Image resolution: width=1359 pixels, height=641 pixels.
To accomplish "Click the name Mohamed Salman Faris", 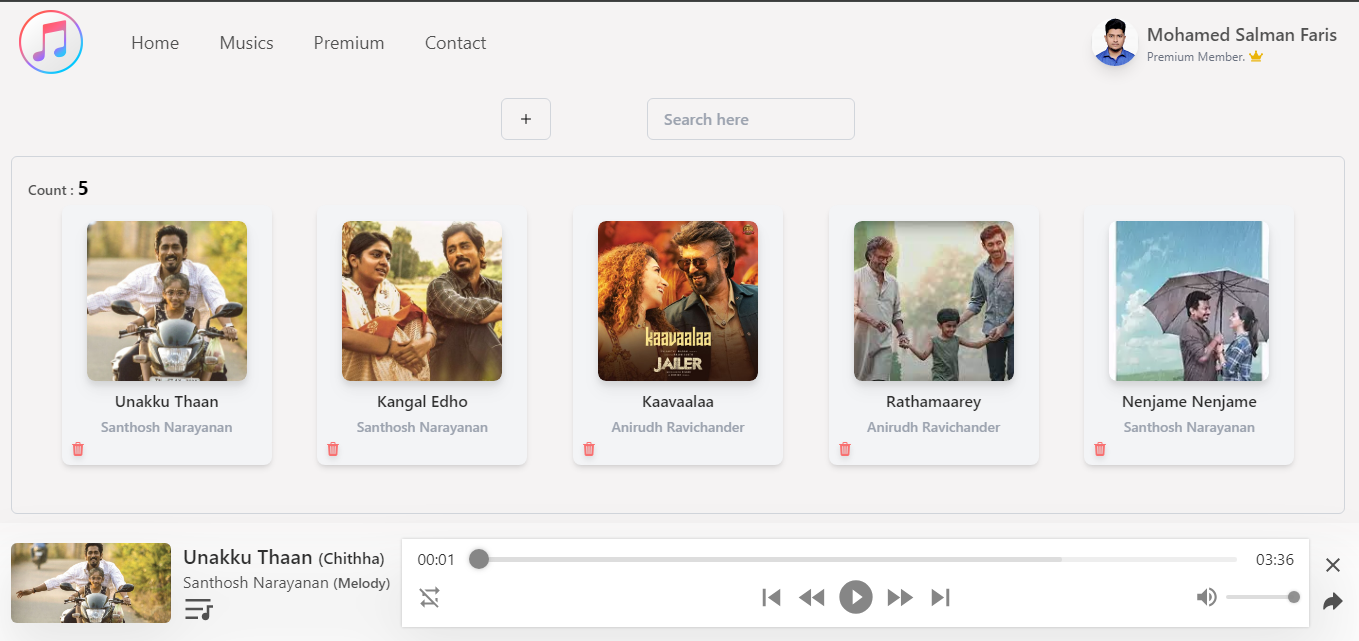I will [1242, 35].
